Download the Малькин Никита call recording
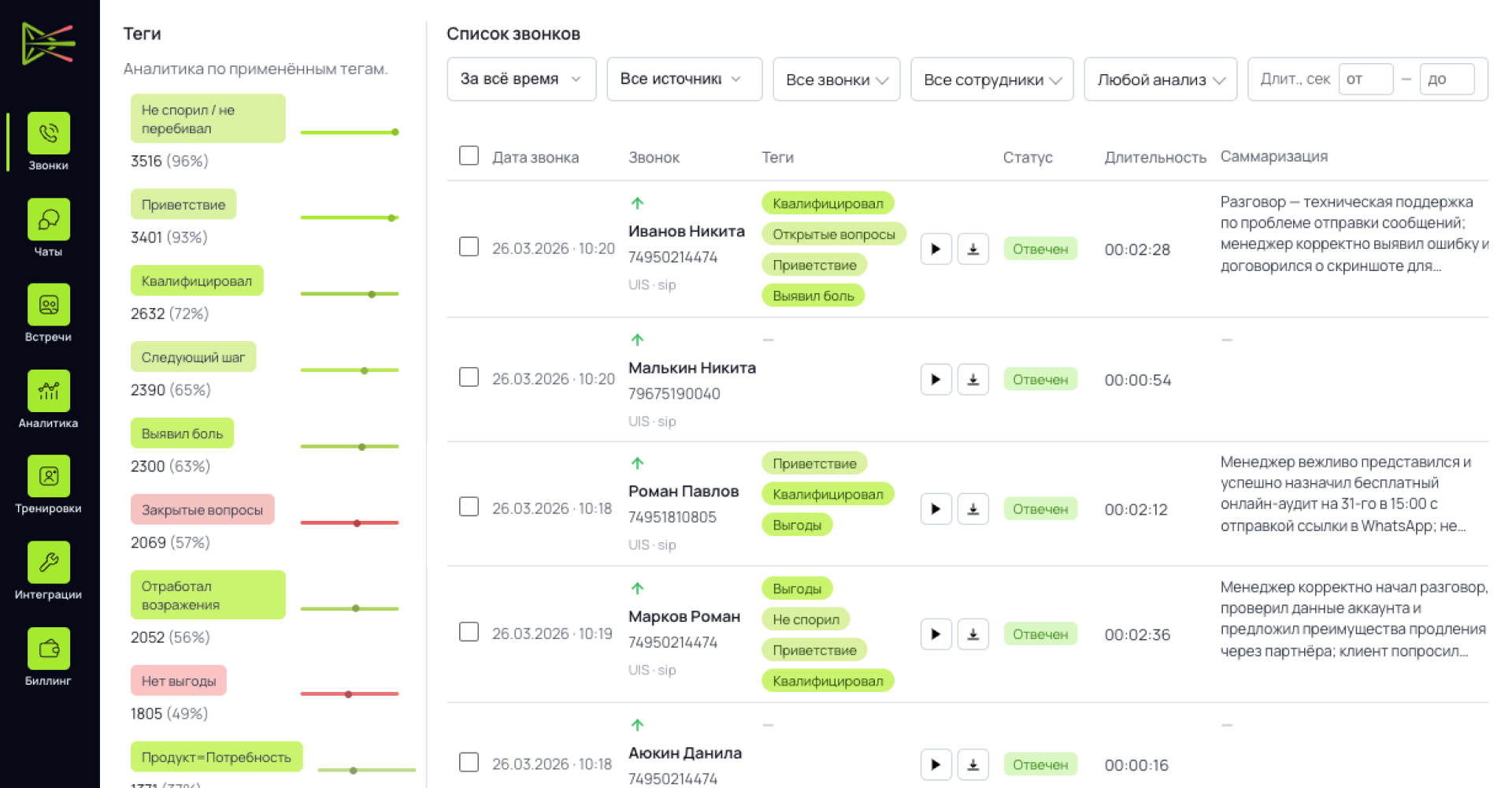 973,380
